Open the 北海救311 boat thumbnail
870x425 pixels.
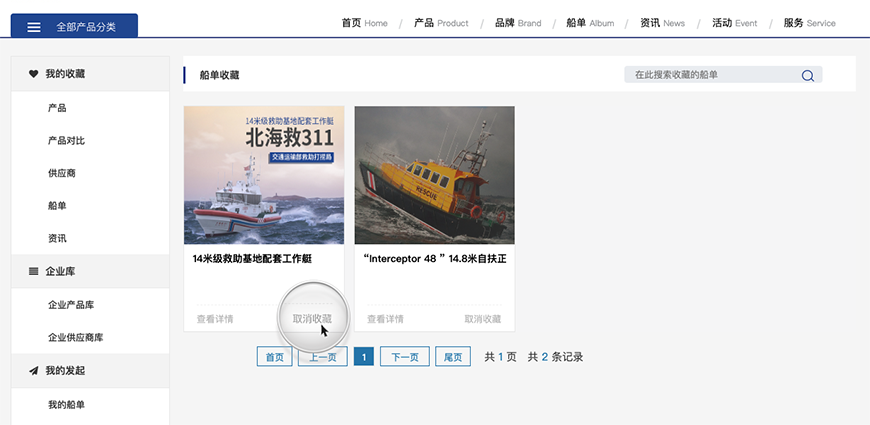tap(264, 175)
